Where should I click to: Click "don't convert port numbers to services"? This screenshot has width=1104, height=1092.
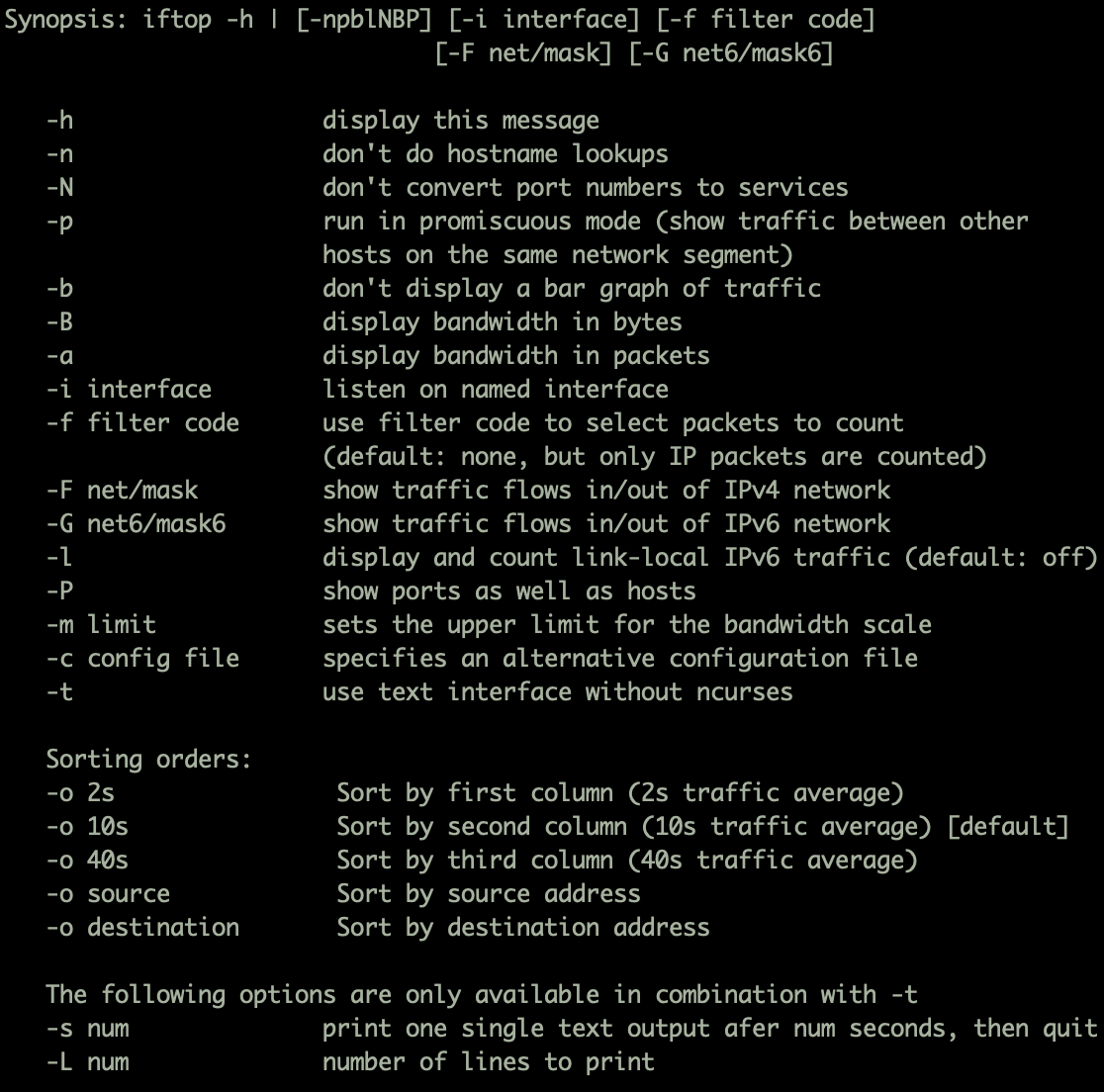[x=585, y=188]
